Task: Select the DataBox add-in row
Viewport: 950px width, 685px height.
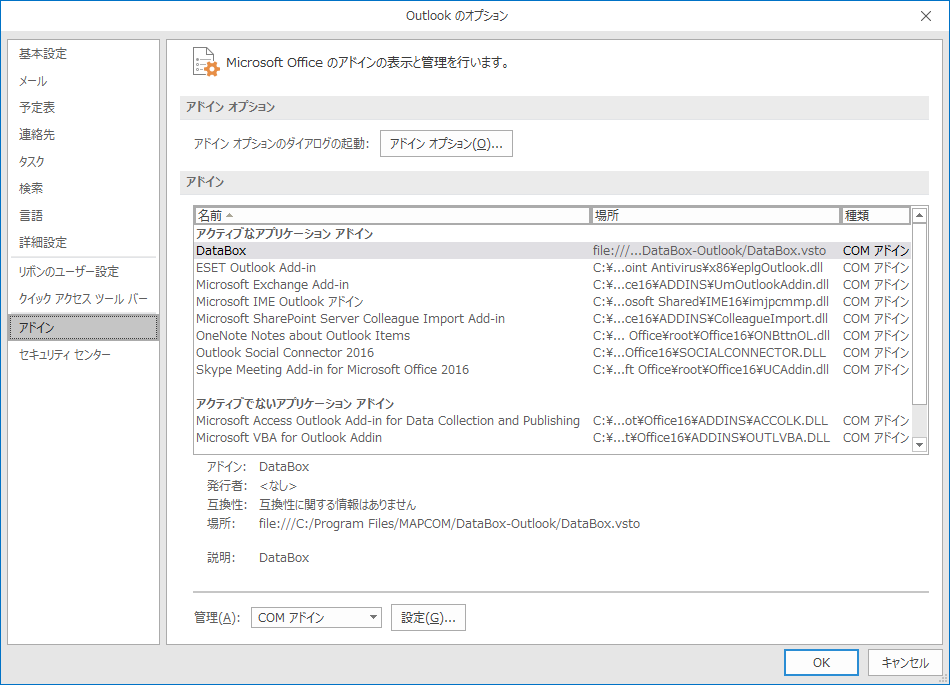Action: (x=552, y=251)
